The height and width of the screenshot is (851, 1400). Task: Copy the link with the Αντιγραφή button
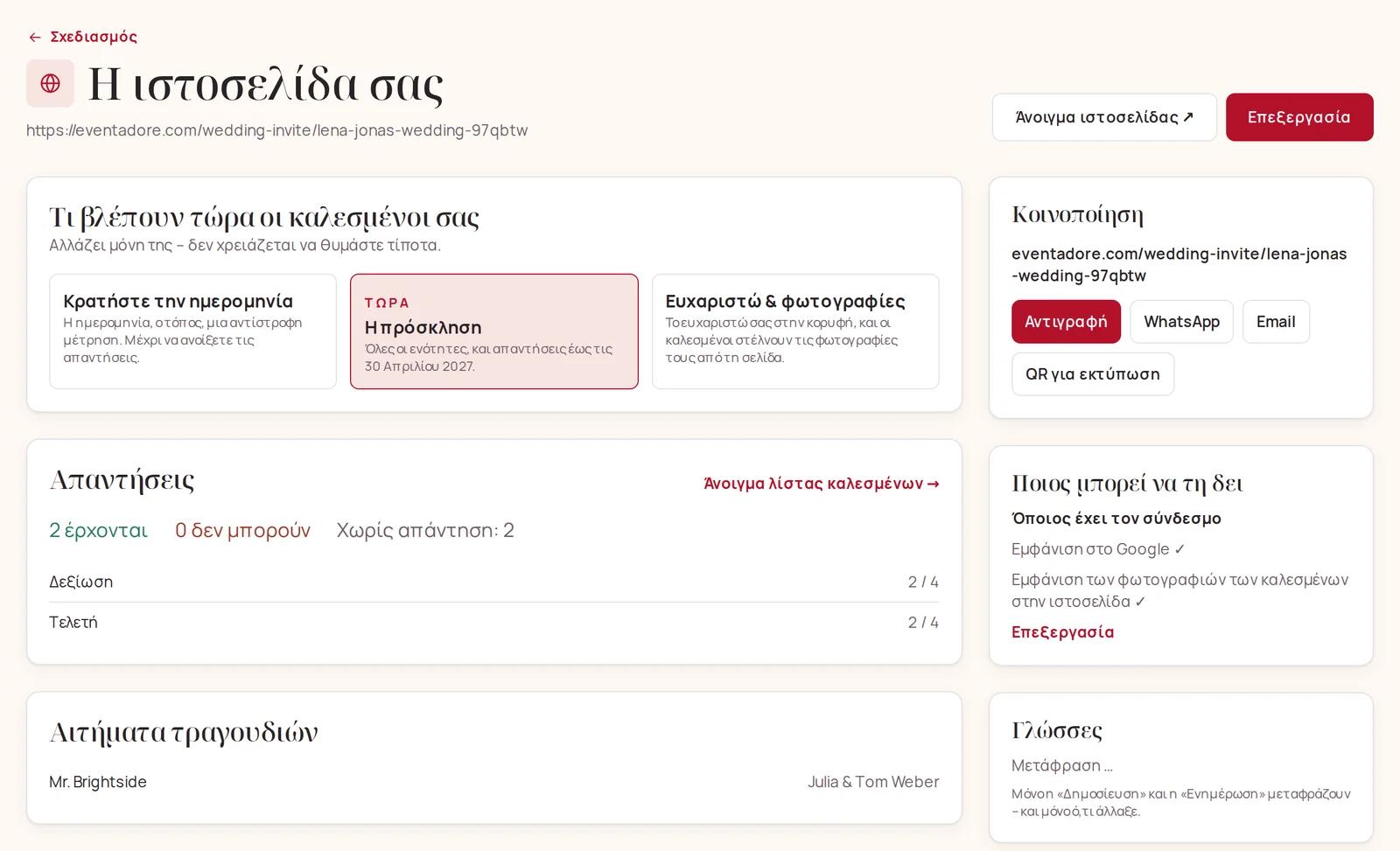(1066, 322)
